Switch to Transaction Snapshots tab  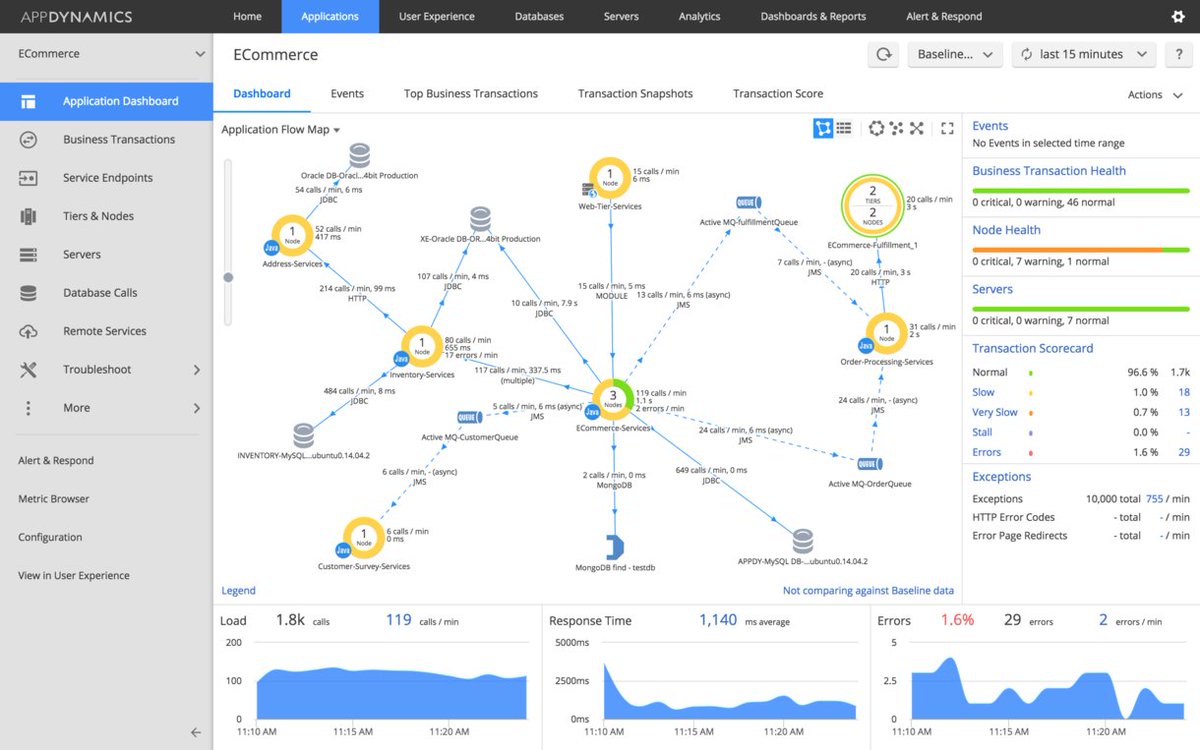635,94
